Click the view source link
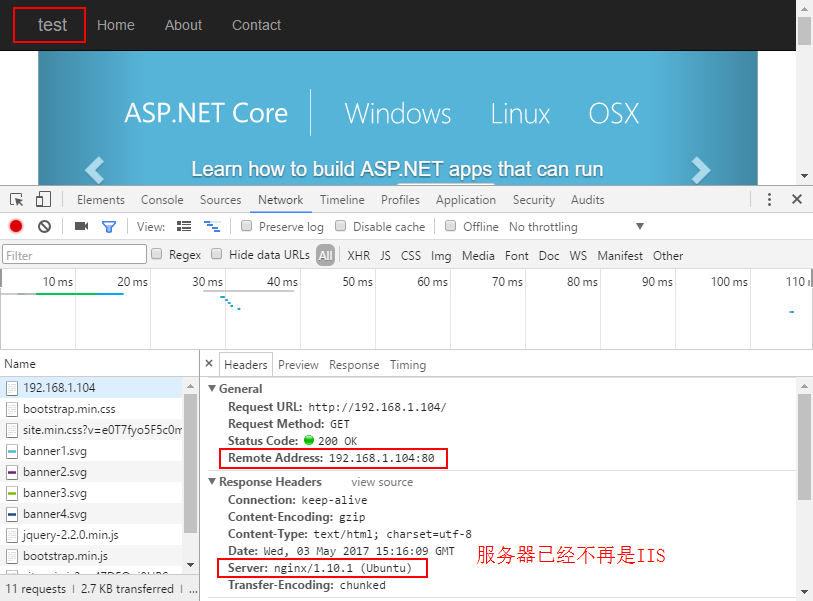 tap(381, 482)
